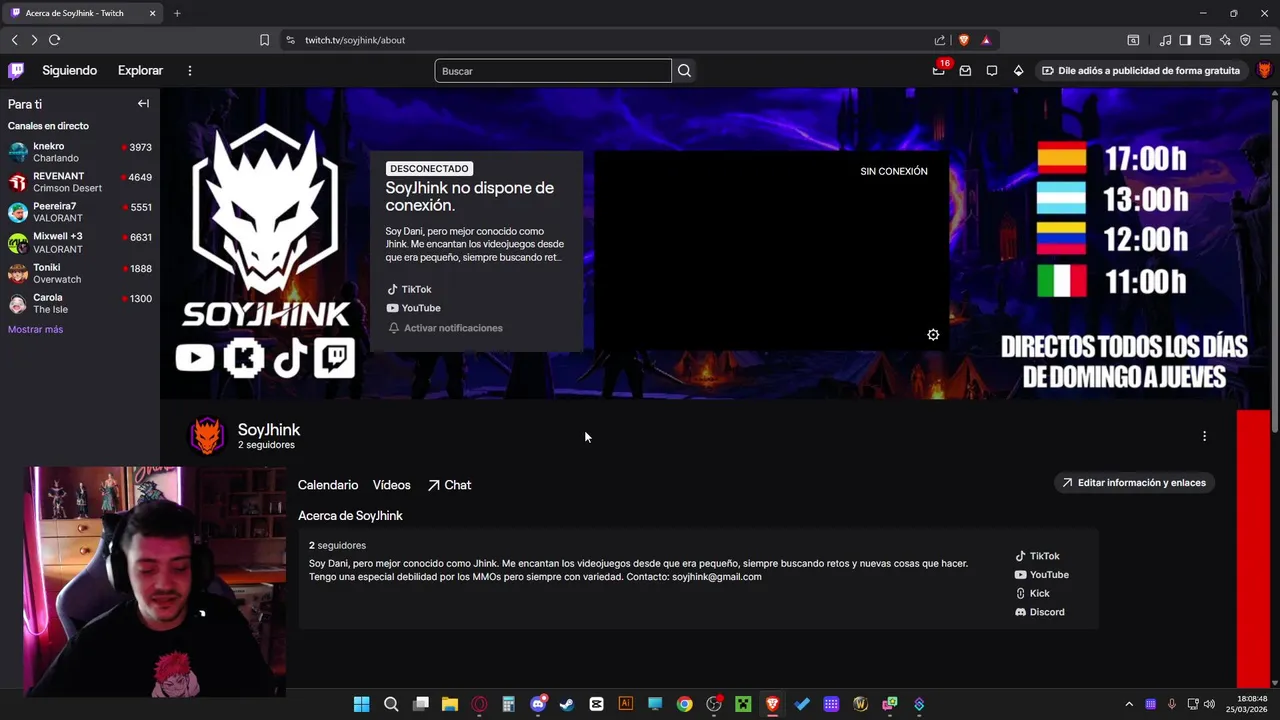Screen dimensions: 1280x720
Task: Open channel three-dot options menu
Action: click(x=1204, y=436)
